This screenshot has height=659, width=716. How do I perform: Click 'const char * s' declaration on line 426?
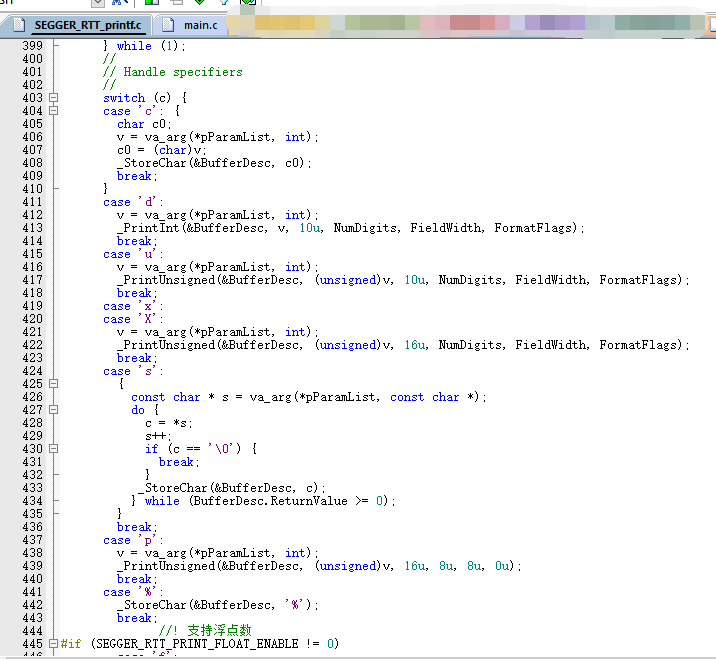click(x=180, y=397)
